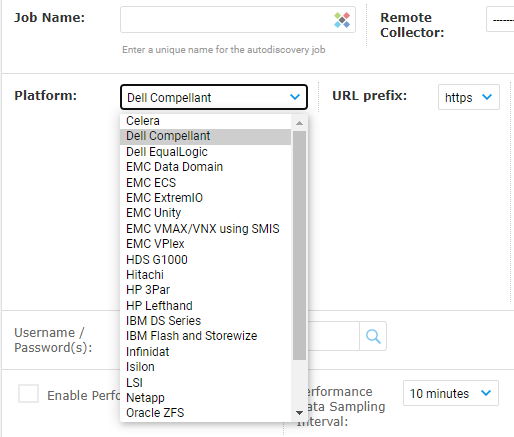This screenshot has height=437, width=514.
Task: Click the Job Name input field
Action: click(x=238, y=19)
